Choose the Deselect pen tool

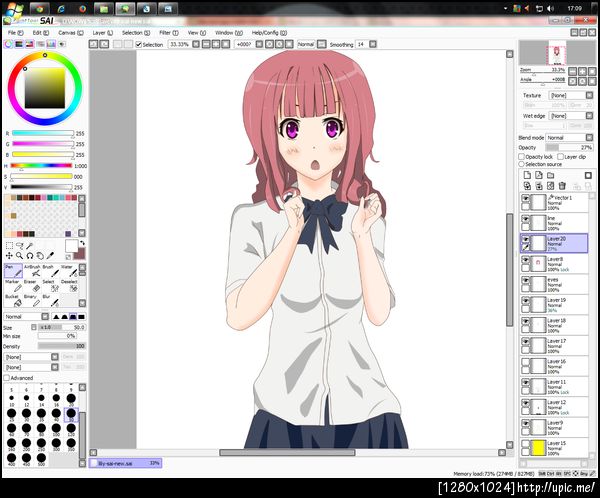(x=69, y=286)
